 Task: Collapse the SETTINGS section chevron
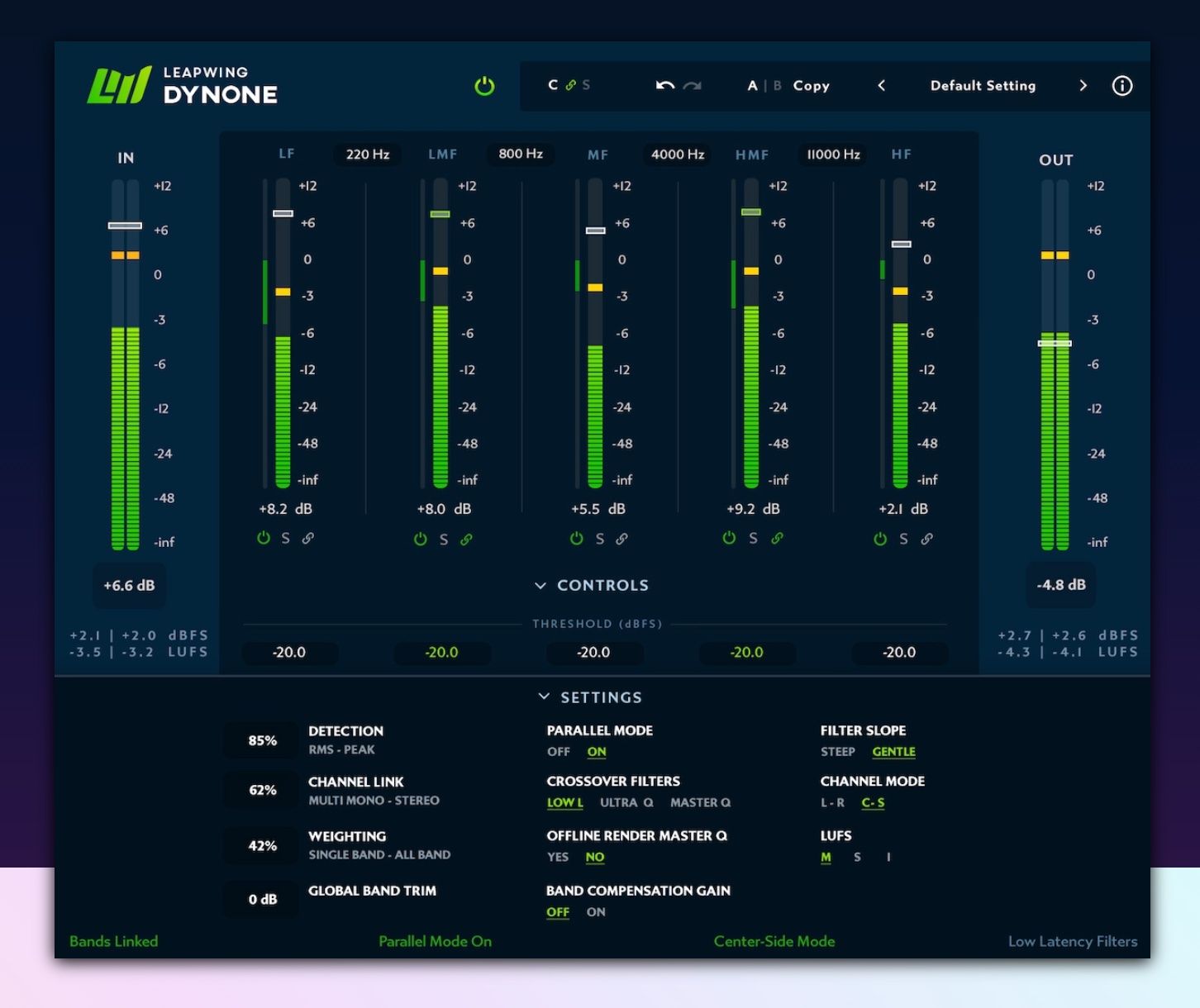point(544,697)
